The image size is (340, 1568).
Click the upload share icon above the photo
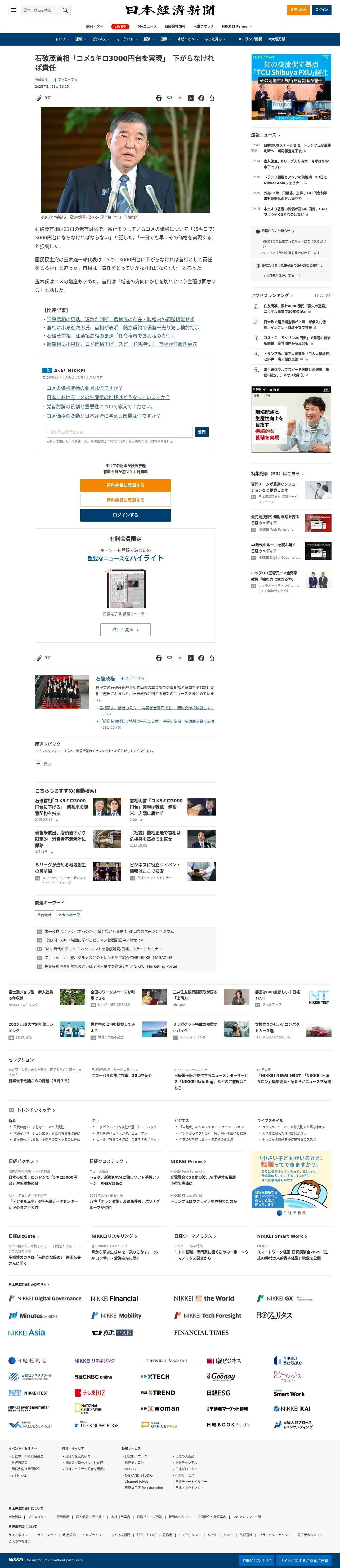(212, 98)
